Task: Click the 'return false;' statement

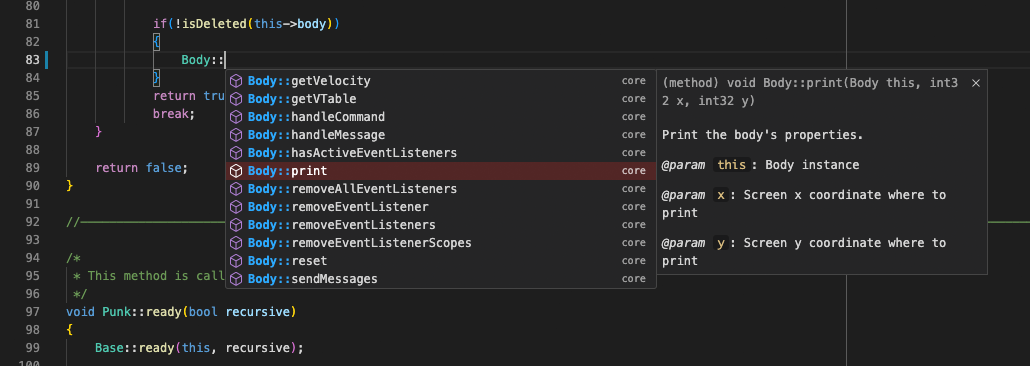Action: point(142,168)
